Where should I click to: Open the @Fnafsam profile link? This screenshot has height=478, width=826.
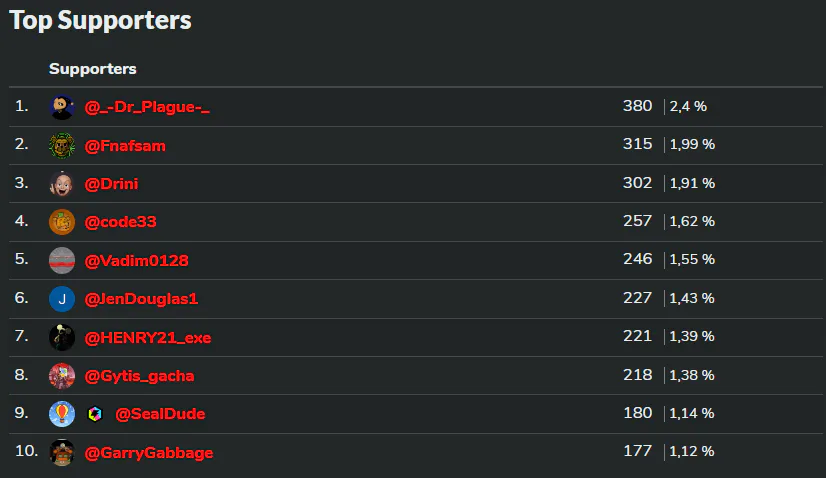pyautogui.click(x=125, y=146)
